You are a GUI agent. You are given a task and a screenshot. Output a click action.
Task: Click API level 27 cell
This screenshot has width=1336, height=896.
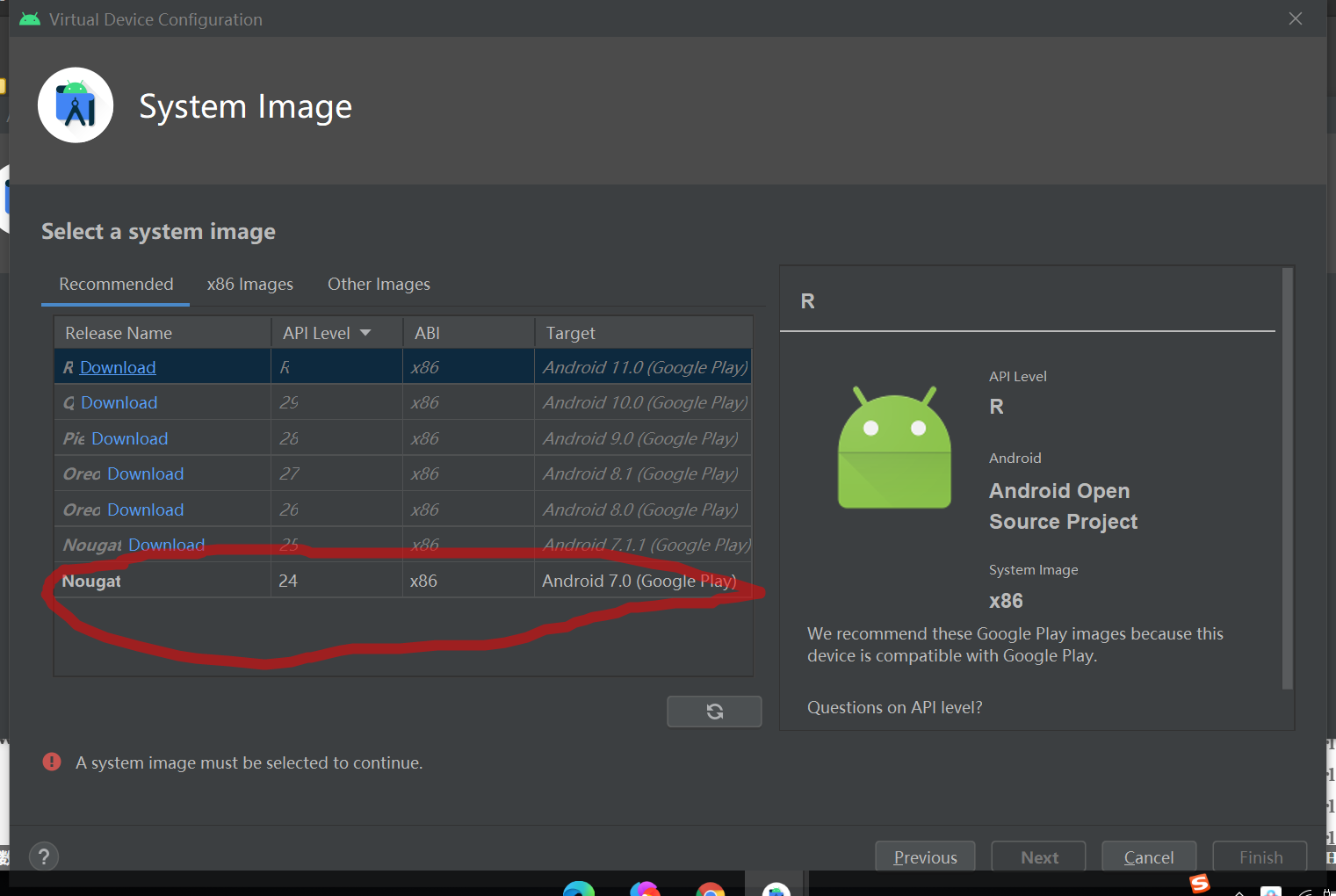337,473
